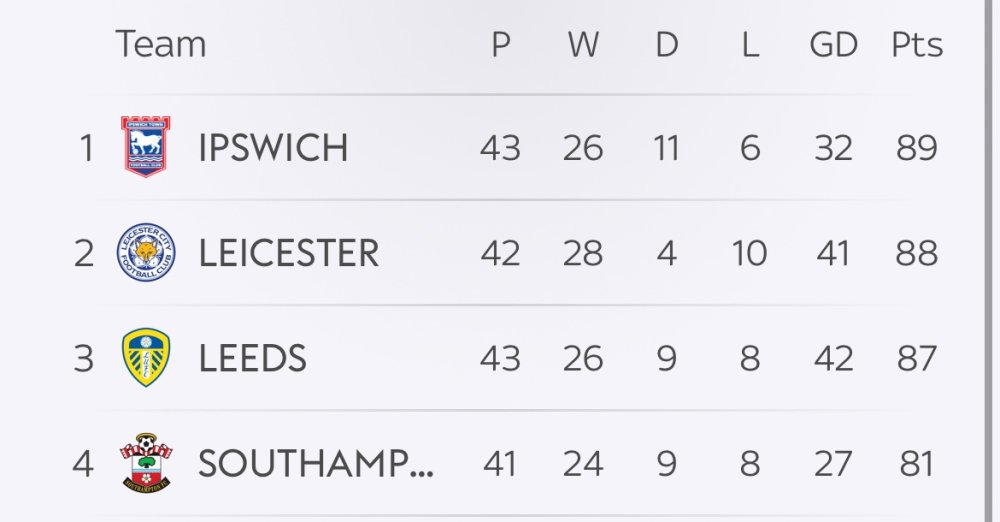The width and height of the screenshot is (1000, 522).
Task: Click the D (draws) column header
Action: [x=666, y=45]
